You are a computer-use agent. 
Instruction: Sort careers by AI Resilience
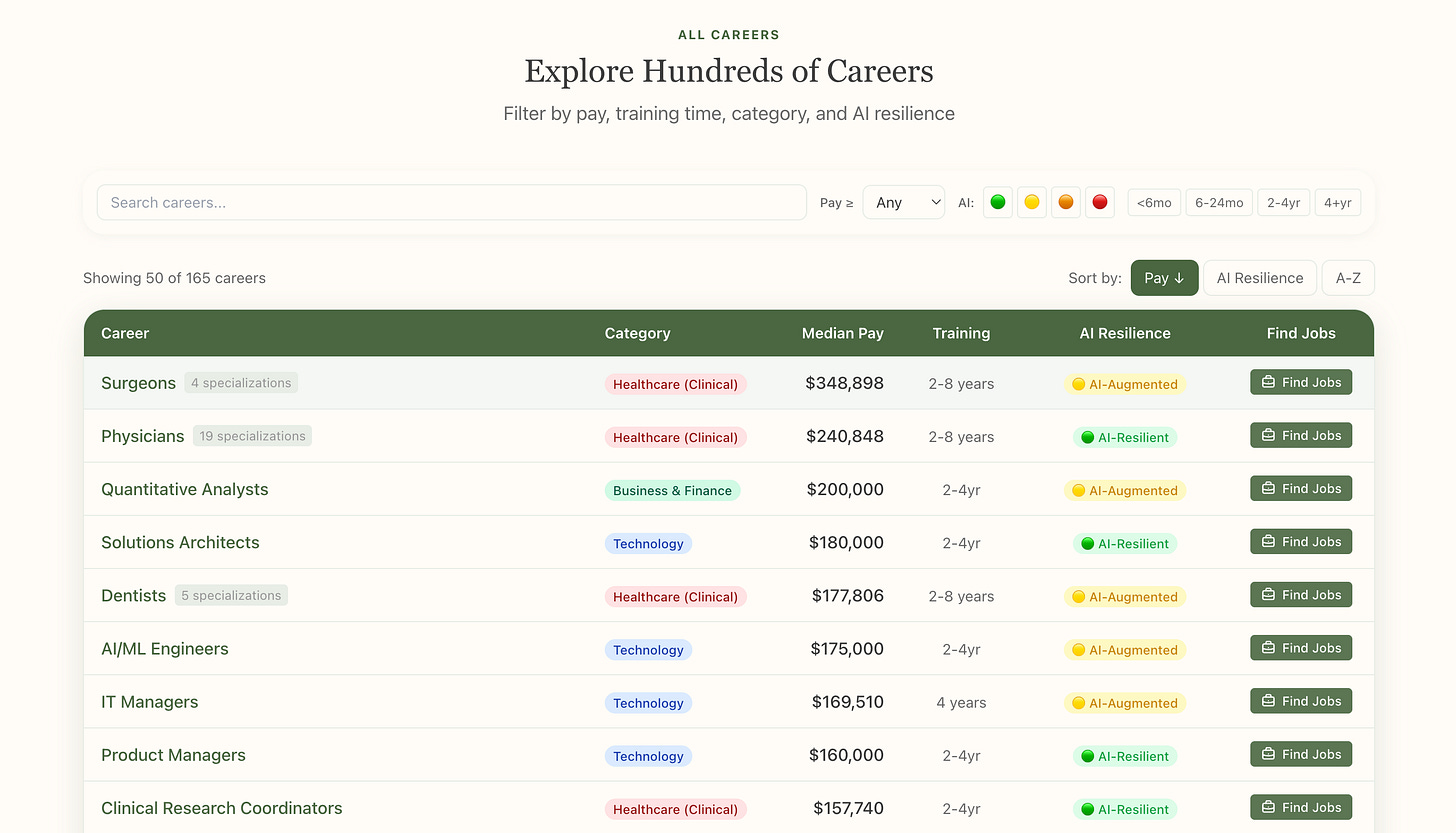point(1260,278)
